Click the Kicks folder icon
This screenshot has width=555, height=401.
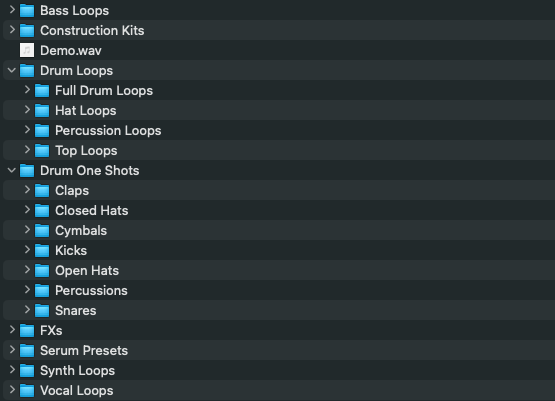point(42,251)
